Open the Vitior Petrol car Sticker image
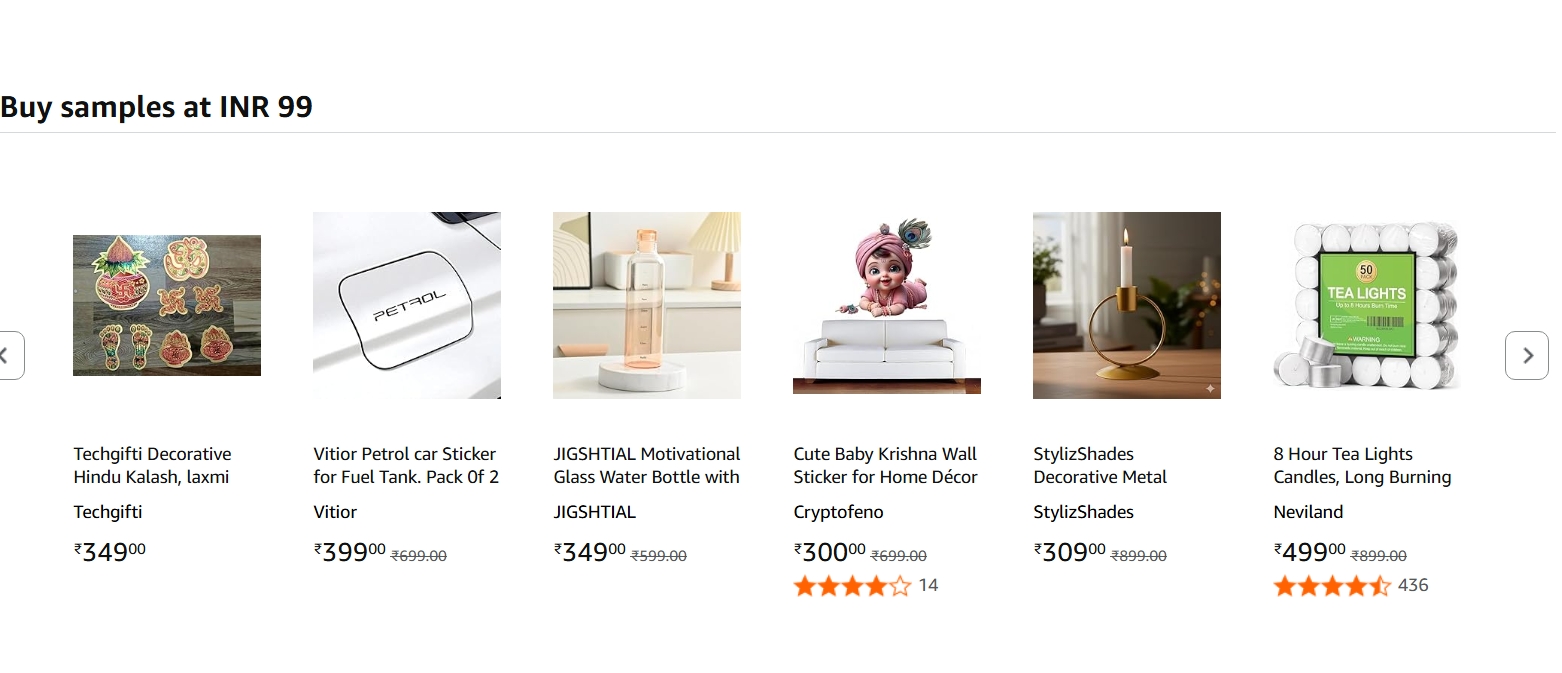 click(406, 305)
